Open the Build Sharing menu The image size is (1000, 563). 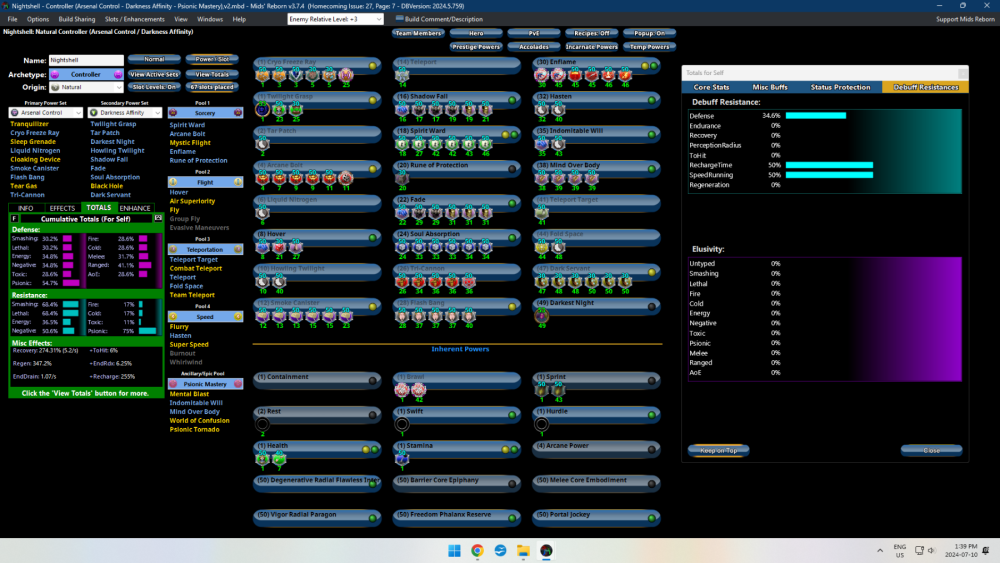77,19
